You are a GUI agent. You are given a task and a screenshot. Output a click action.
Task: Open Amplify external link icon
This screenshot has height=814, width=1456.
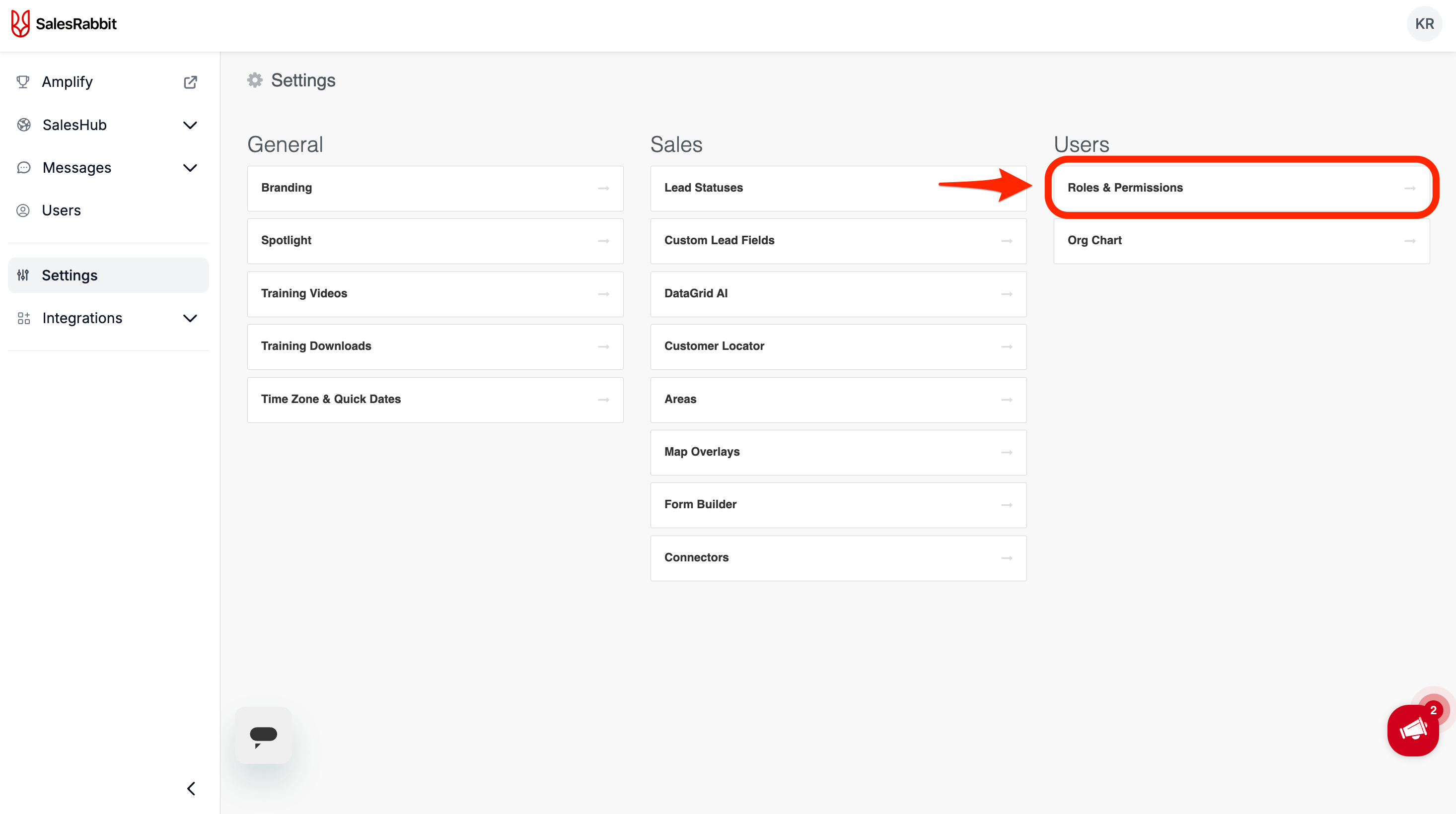tap(191, 82)
